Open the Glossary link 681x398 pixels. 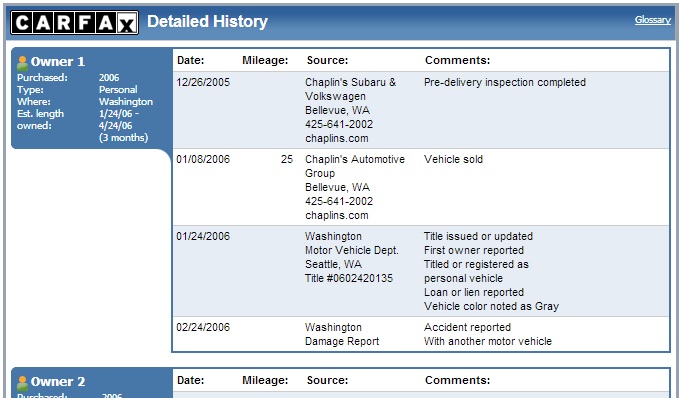(x=653, y=20)
